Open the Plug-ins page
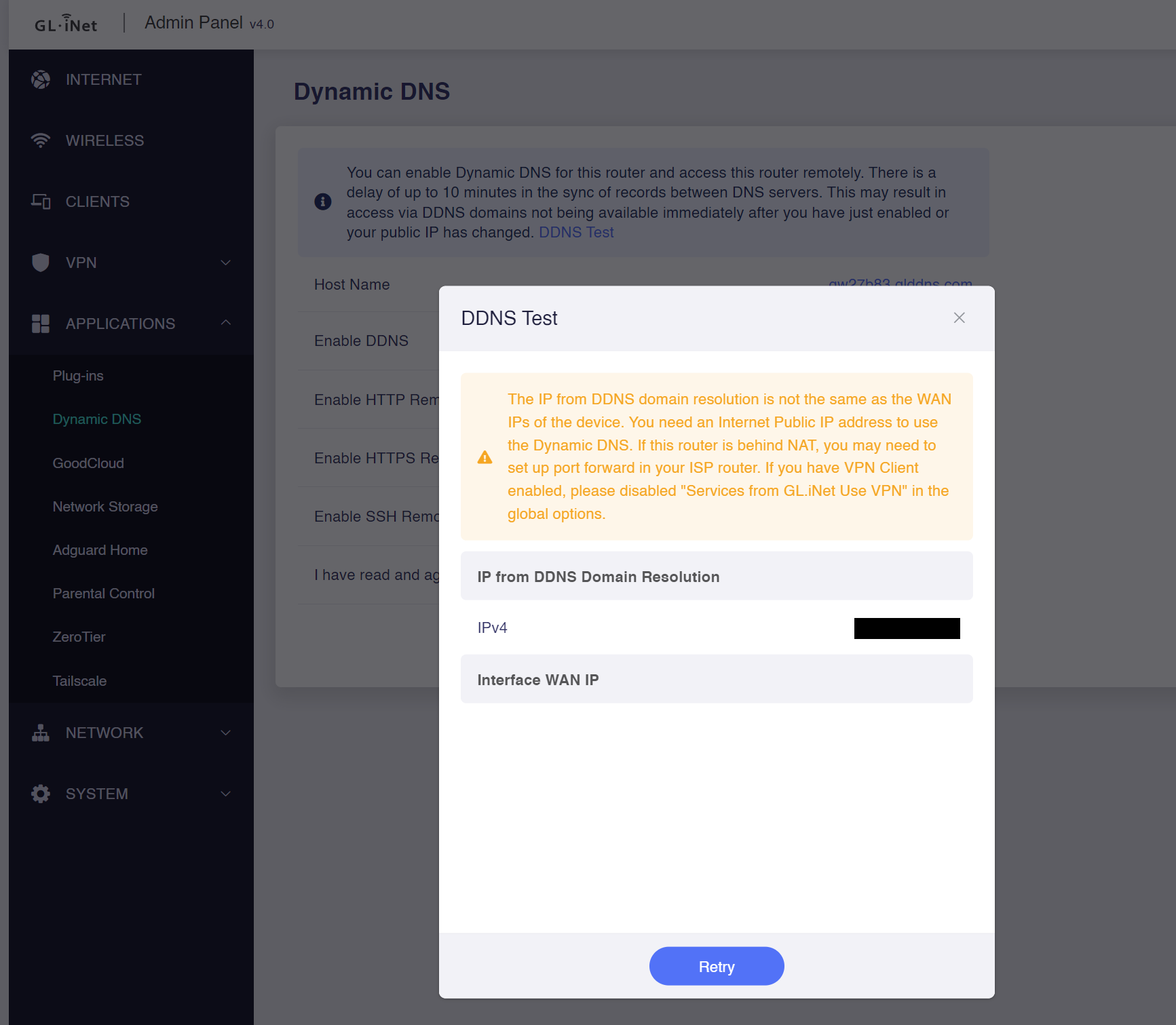1176x1025 pixels. point(78,376)
